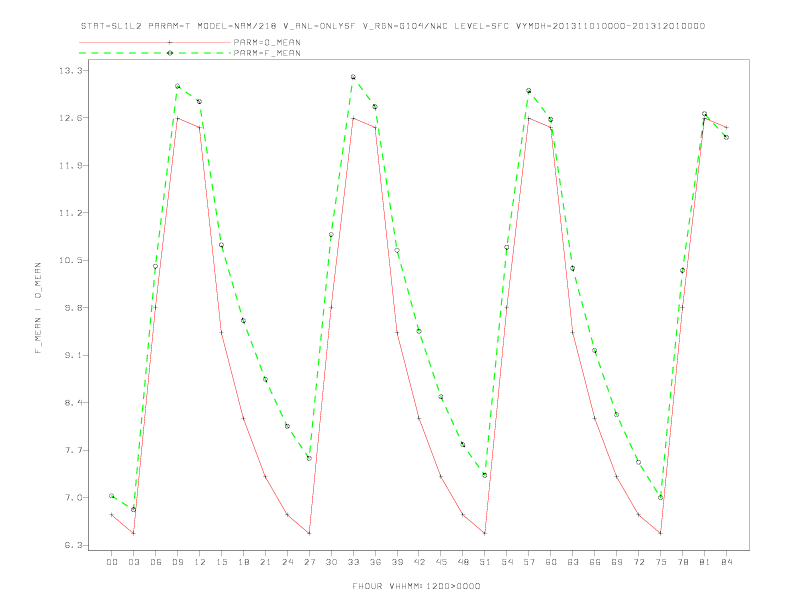792x612 pixels.
Task: Click the x-axis hour label 24
Action: tap(287, 562)
